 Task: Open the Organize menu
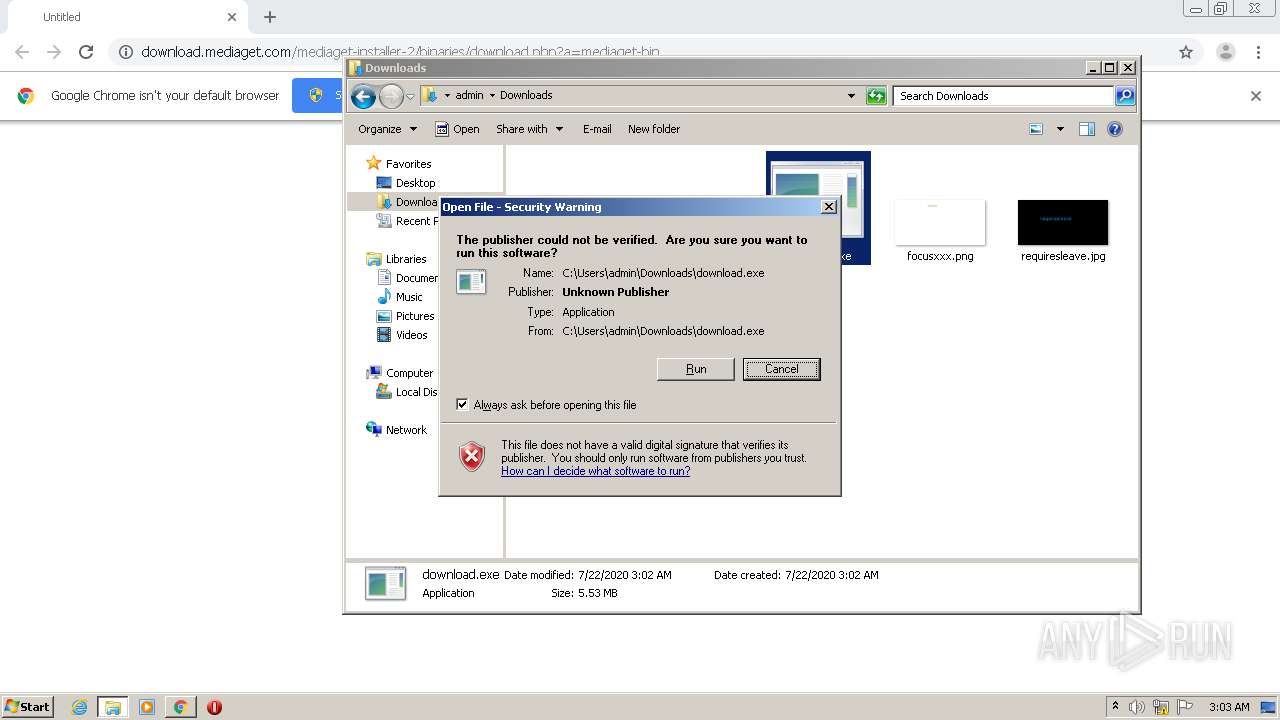click(x=387, y=129)
